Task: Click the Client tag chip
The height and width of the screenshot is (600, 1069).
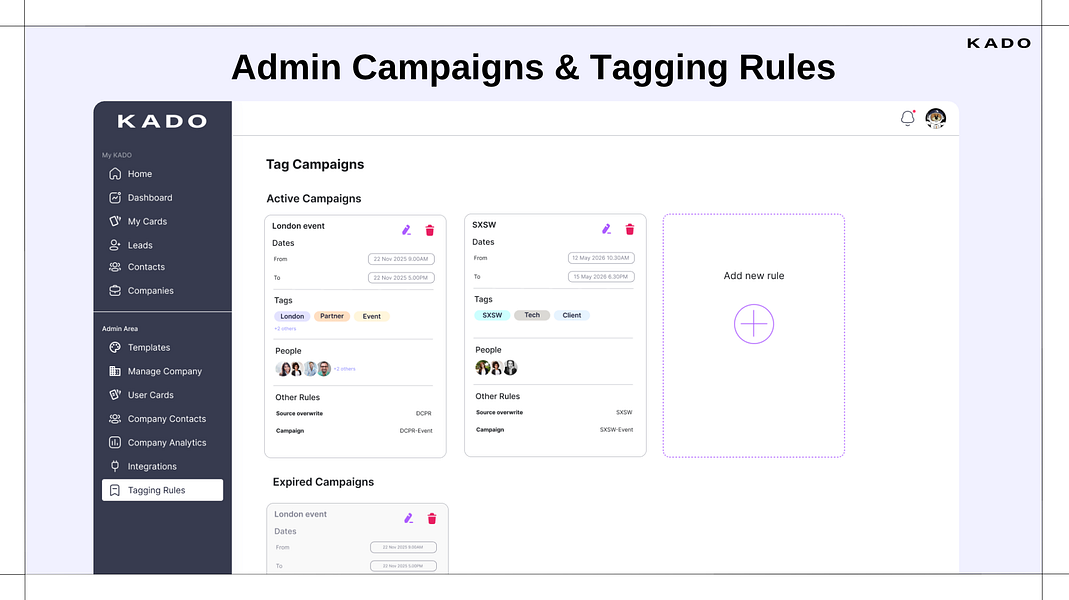Action: [x=572, y=315]
